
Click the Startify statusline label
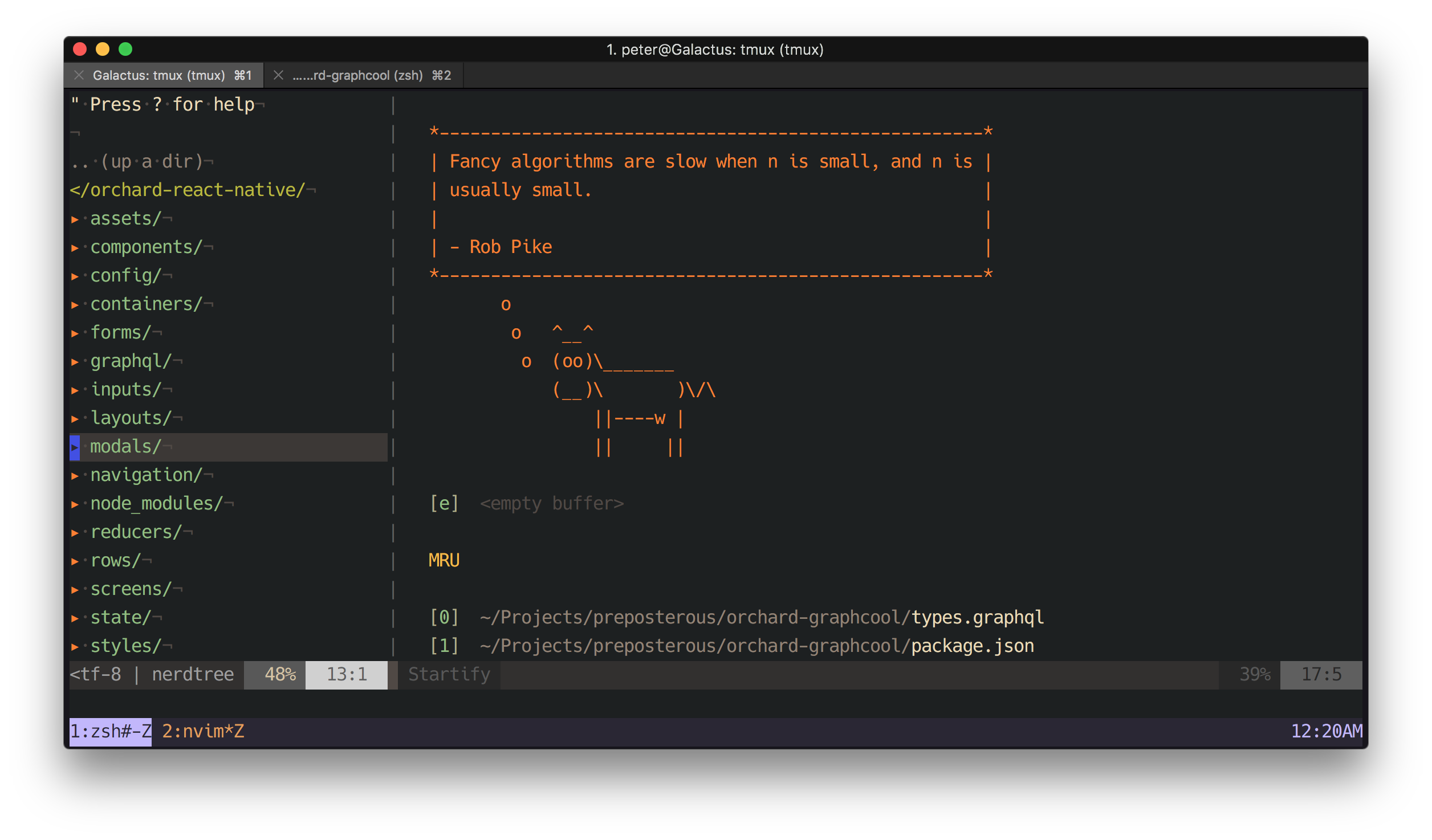[449, 674]
